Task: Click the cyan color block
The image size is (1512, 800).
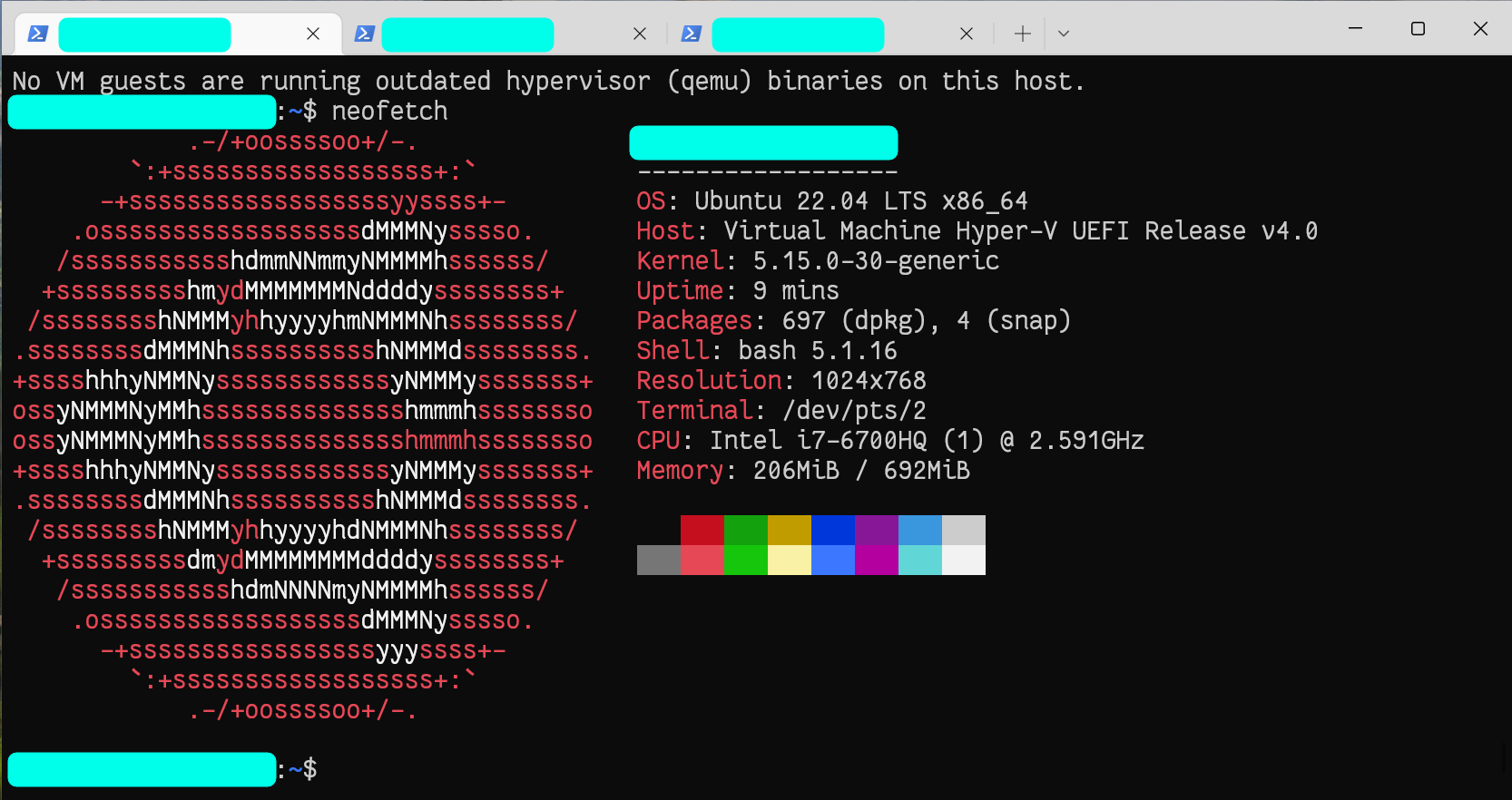Action: 920,560
